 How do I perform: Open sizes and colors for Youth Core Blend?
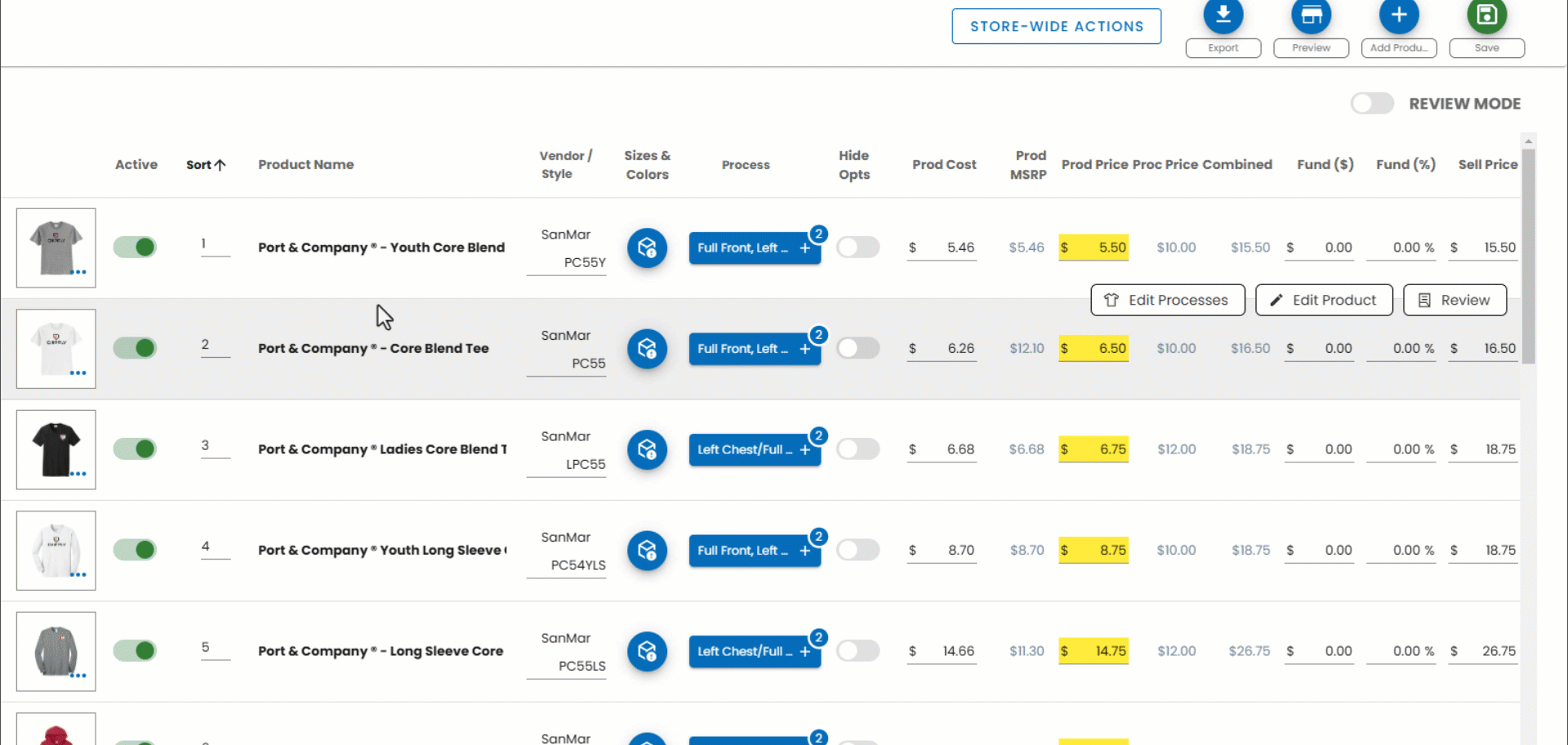pyautogui.click(x=647, y=248)
